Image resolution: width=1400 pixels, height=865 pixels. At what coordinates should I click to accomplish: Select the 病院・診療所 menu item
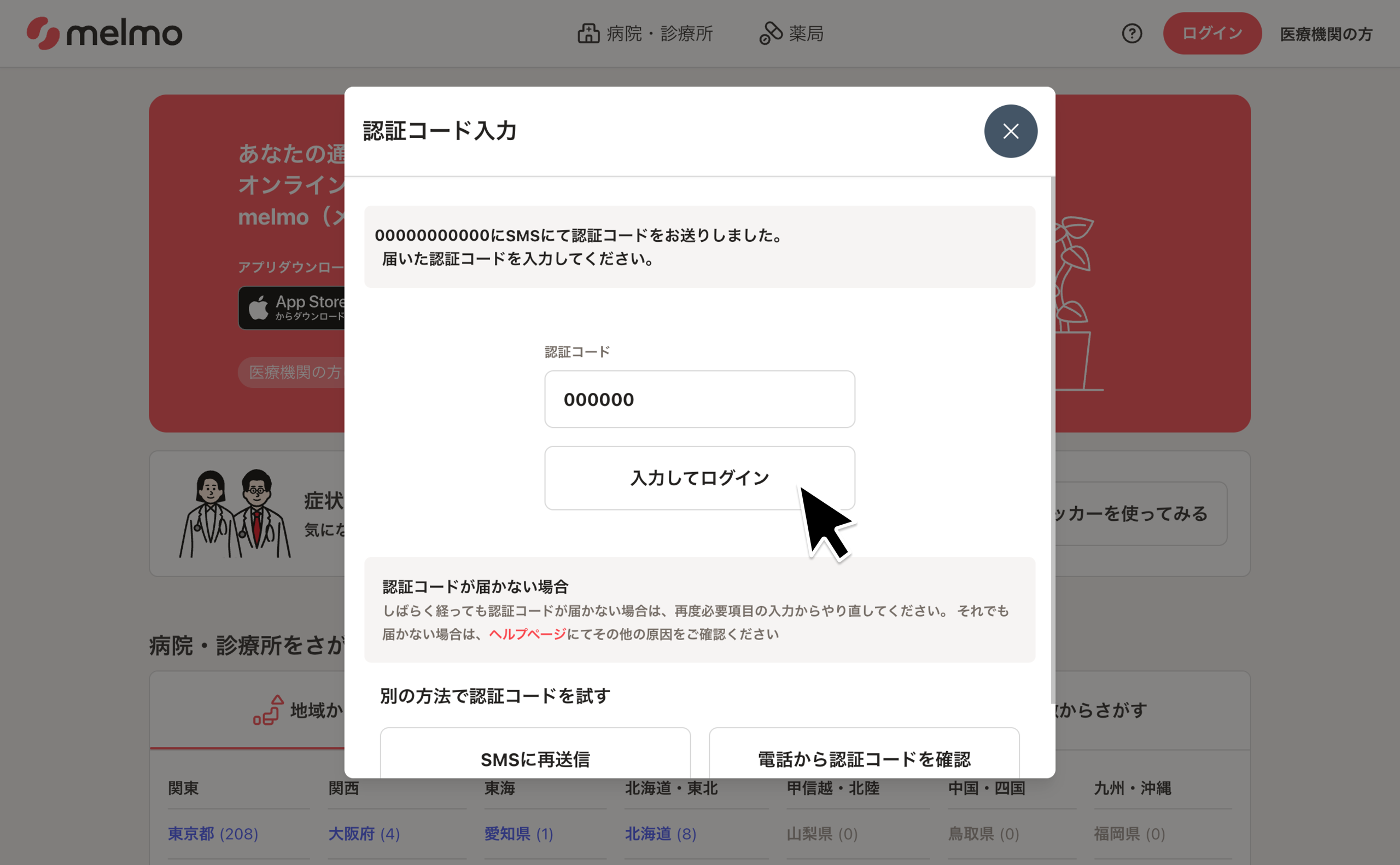pyautogui.click(x=659, y=33)
